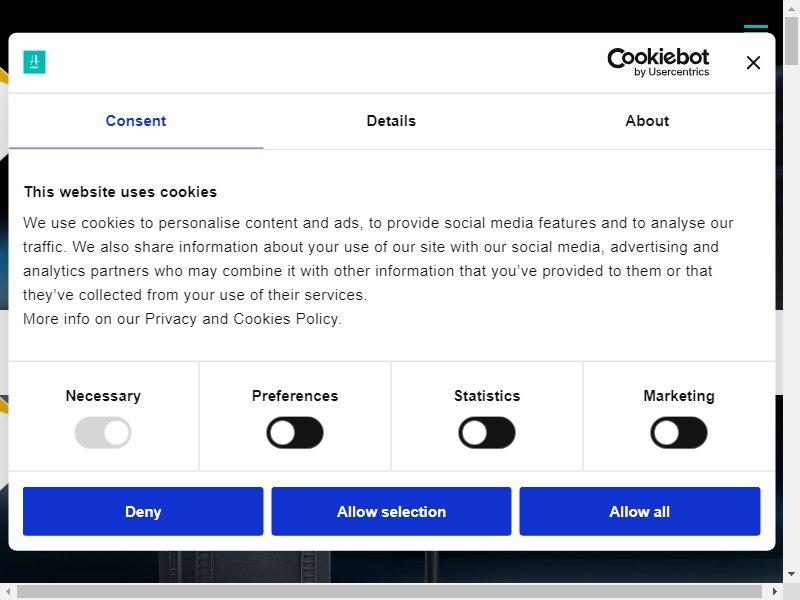Click the teal company logo icon
The image size is (800, 600).
(x=34, y=62)
